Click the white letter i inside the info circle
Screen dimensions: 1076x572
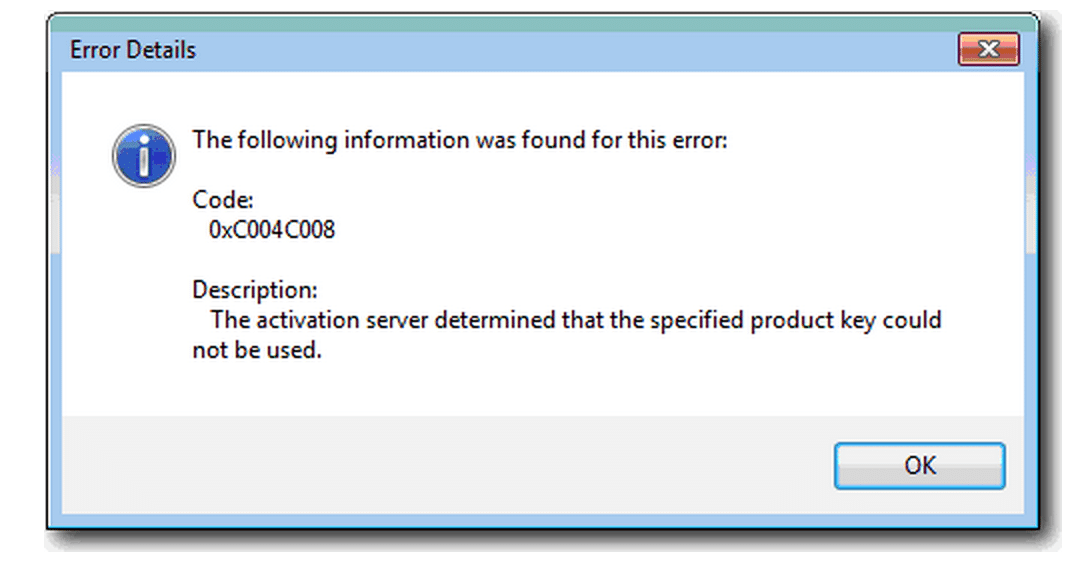(x=143, y=156)
